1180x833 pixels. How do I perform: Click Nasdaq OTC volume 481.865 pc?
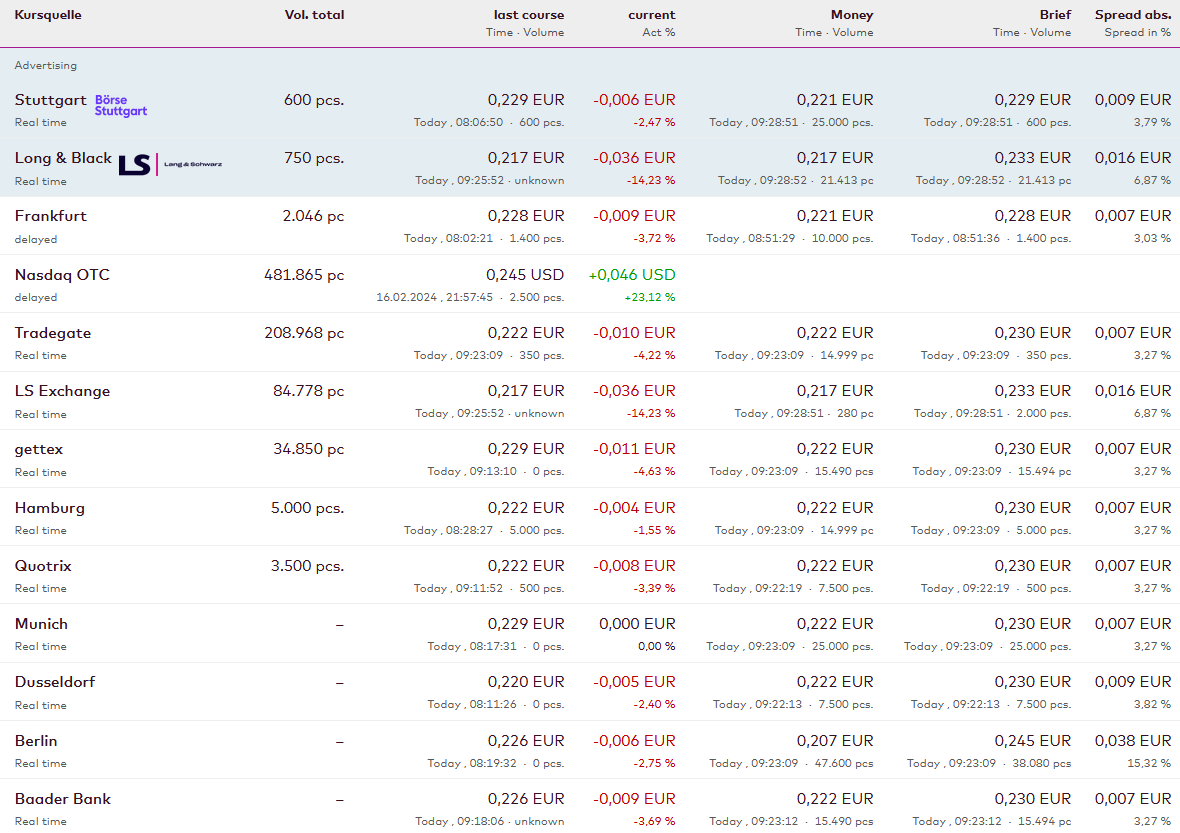(304, 275)
